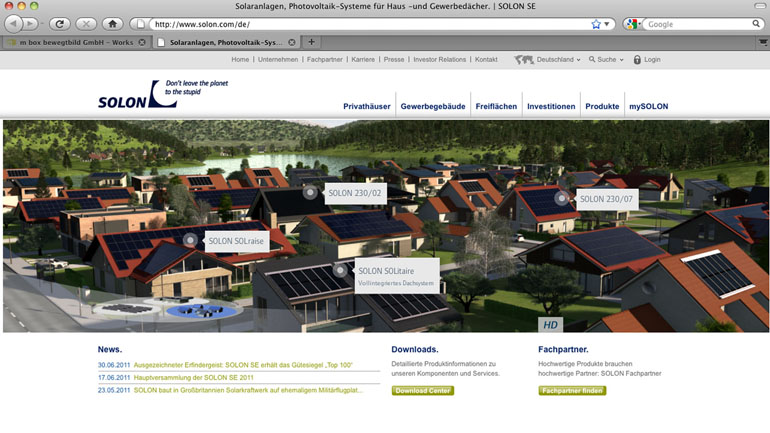The width and height of the screenshot is (770, 433).
Task: Click the SOLON logo
Action: [x=138, y=94]
